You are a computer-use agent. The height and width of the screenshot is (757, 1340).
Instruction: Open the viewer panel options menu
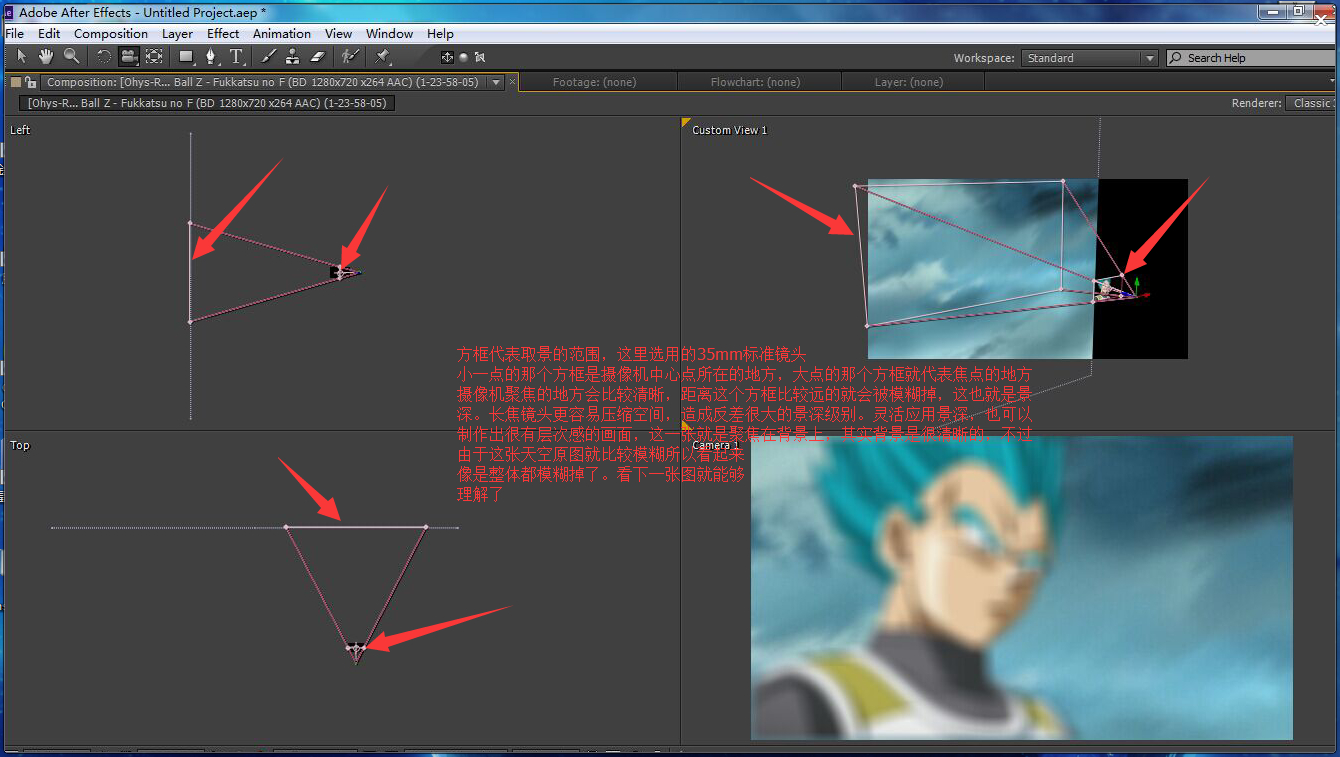[1334, 79]
